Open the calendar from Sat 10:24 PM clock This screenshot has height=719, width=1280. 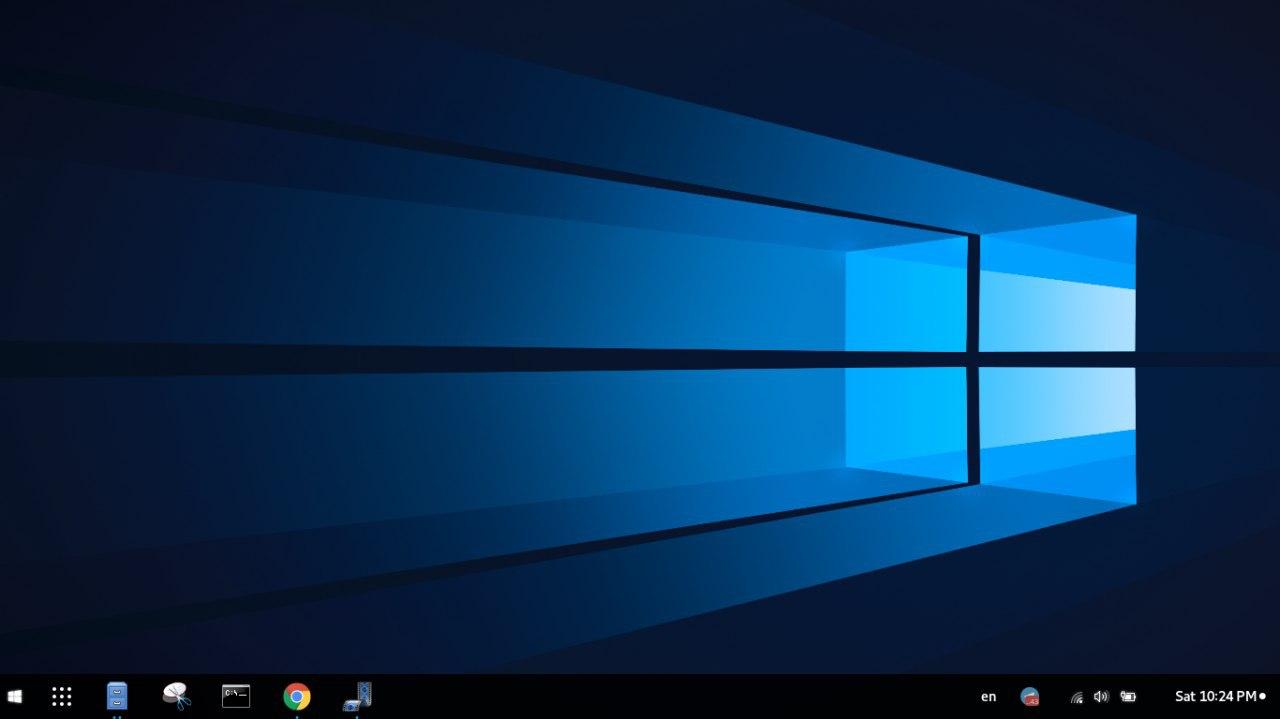pyautogui.click(x=1215, y=696)
